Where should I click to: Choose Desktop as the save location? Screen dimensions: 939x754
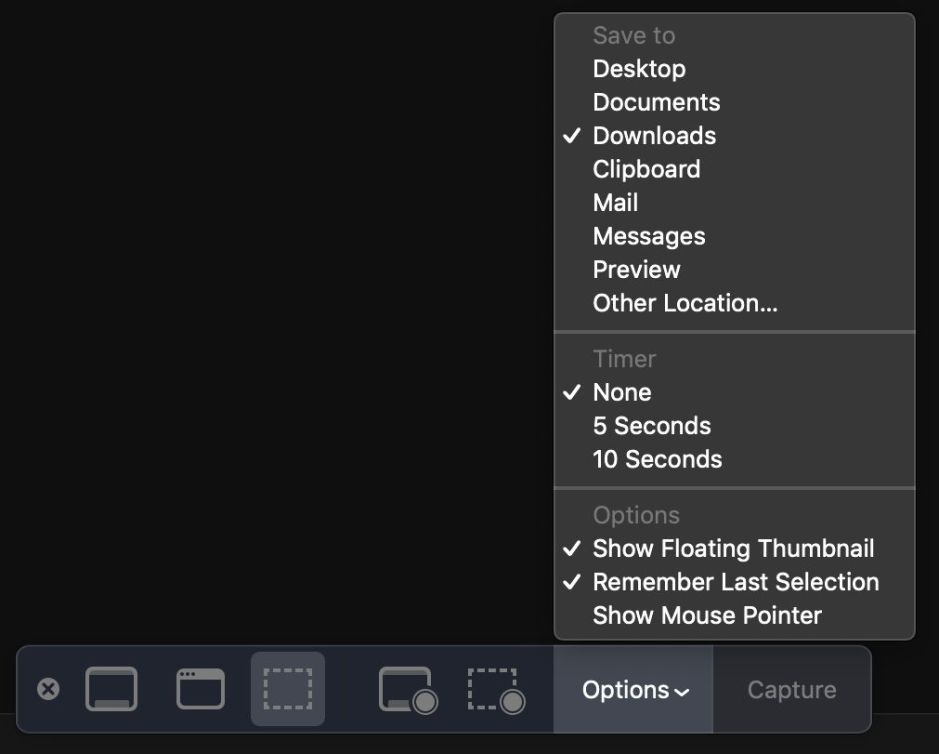[x=640, y=68]
